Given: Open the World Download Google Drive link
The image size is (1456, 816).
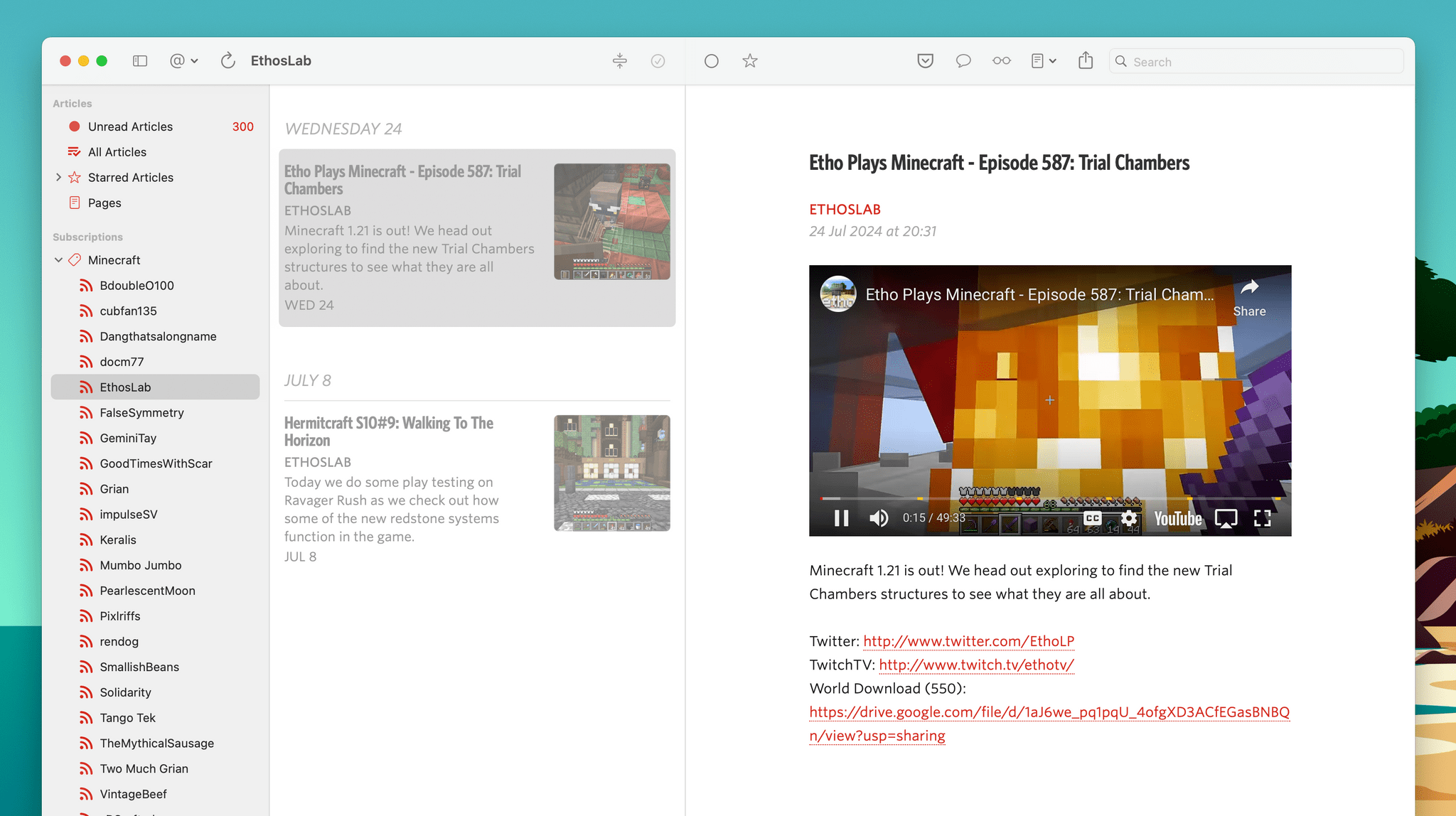Looking at the screenshot, I should click(1049, 712).
